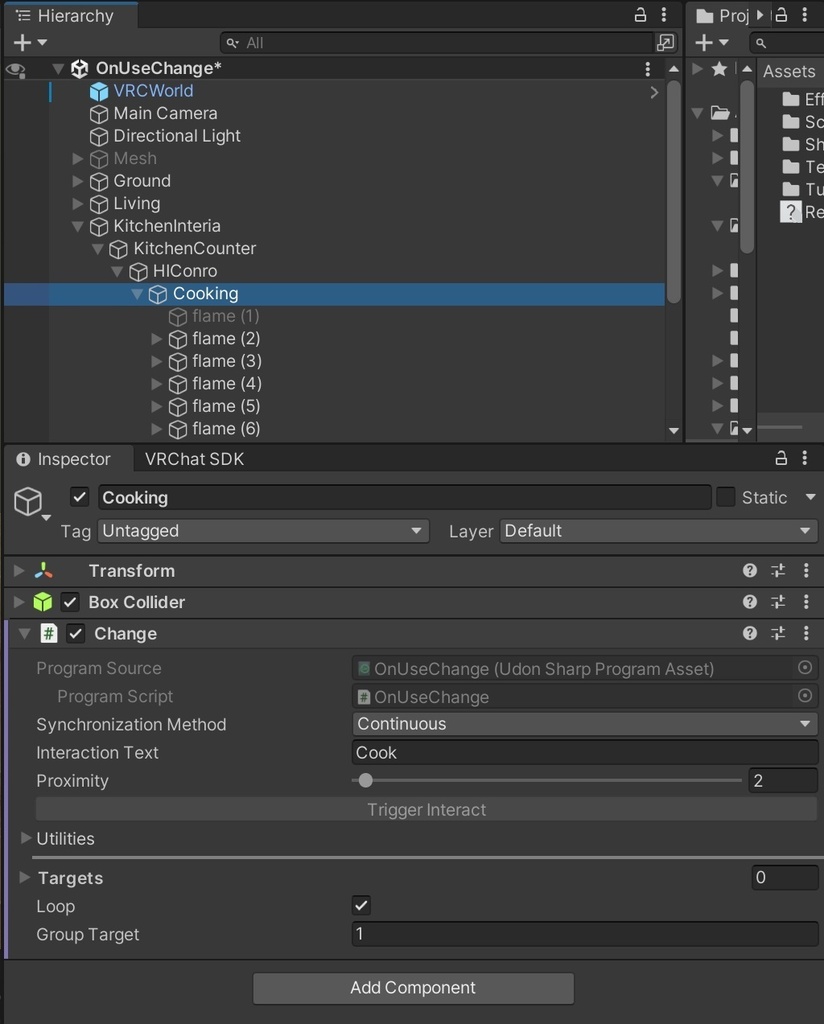Toggle scene visibility eye icon
The width and height of the screenshot is (824, 1024).
point(16,69)
